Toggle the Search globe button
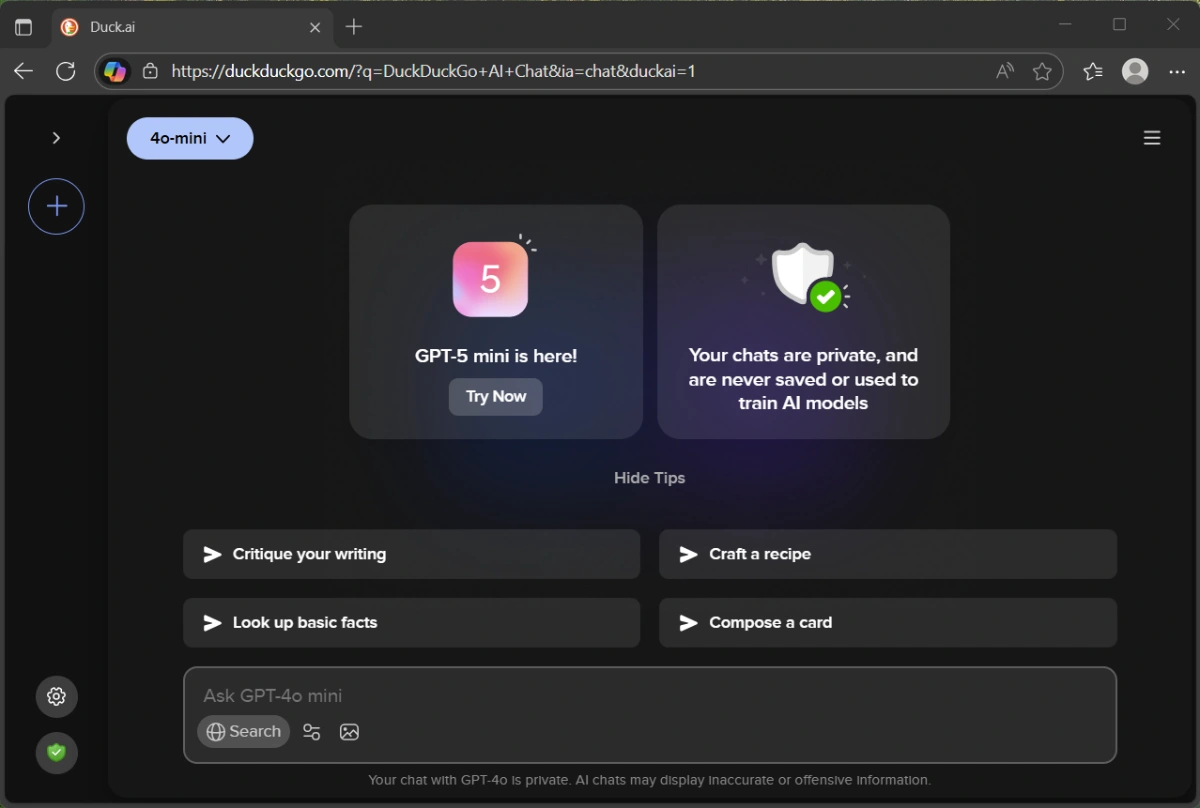1200x808 pixels. [x=244, y=732]
